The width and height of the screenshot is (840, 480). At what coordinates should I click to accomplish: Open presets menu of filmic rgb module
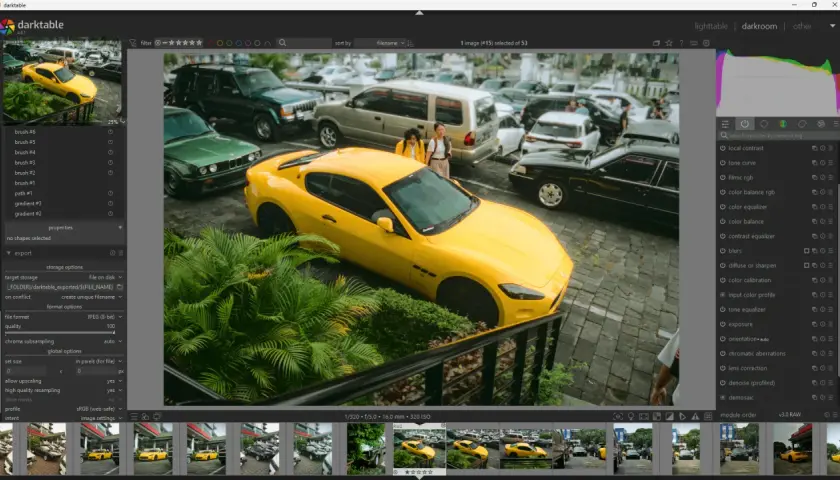830,177
